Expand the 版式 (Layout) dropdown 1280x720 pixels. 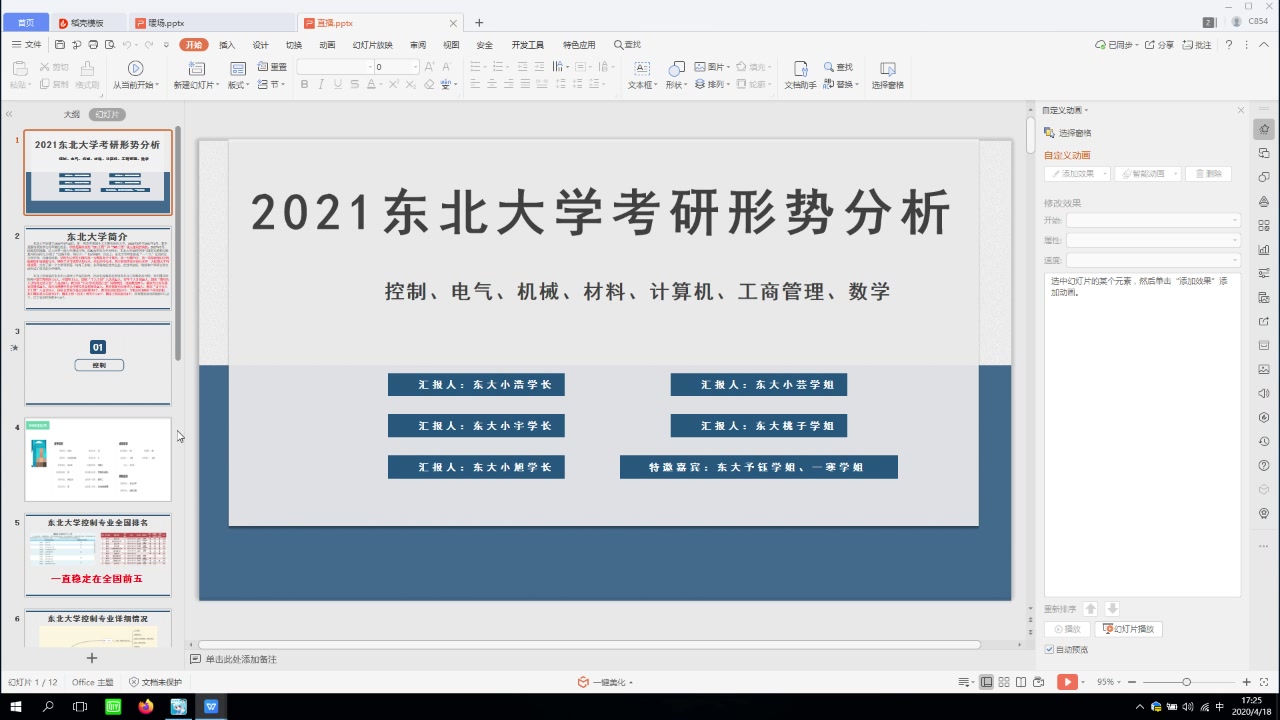pos(246,84)
